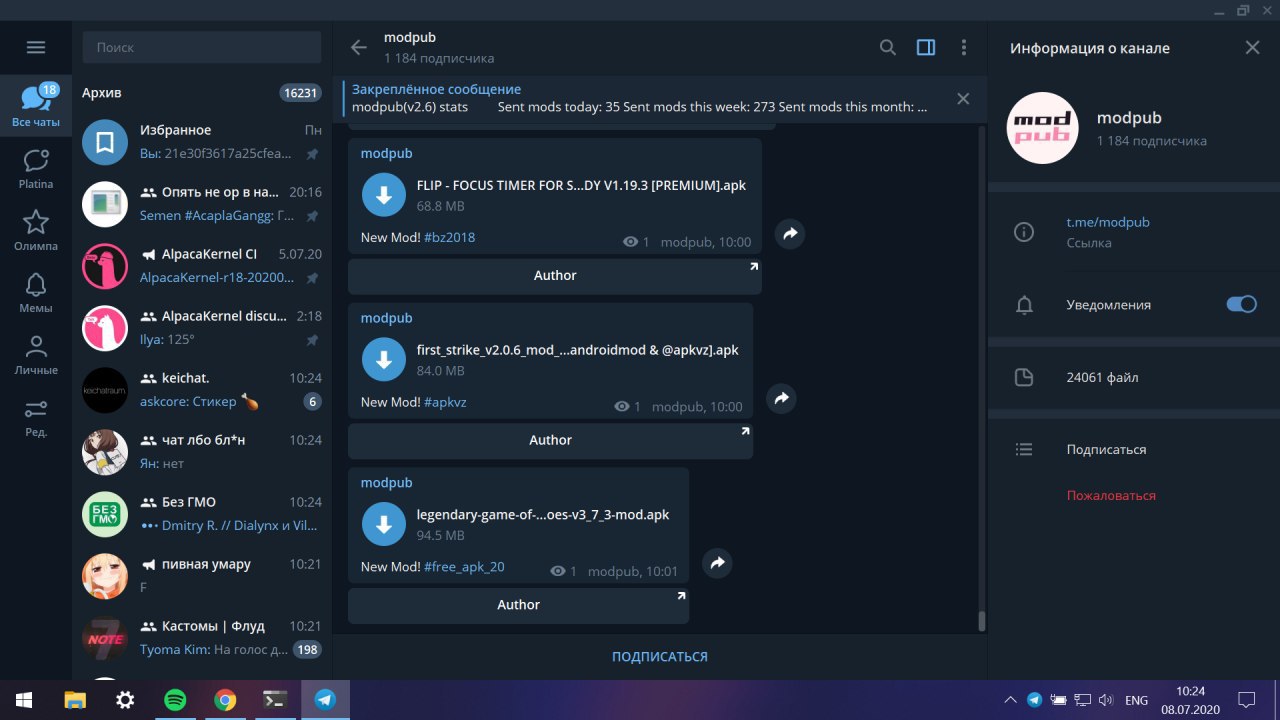This screenshot has width=1280, height=720.
Task: Click the #apkvz hashtag
Action: point(445,402)
